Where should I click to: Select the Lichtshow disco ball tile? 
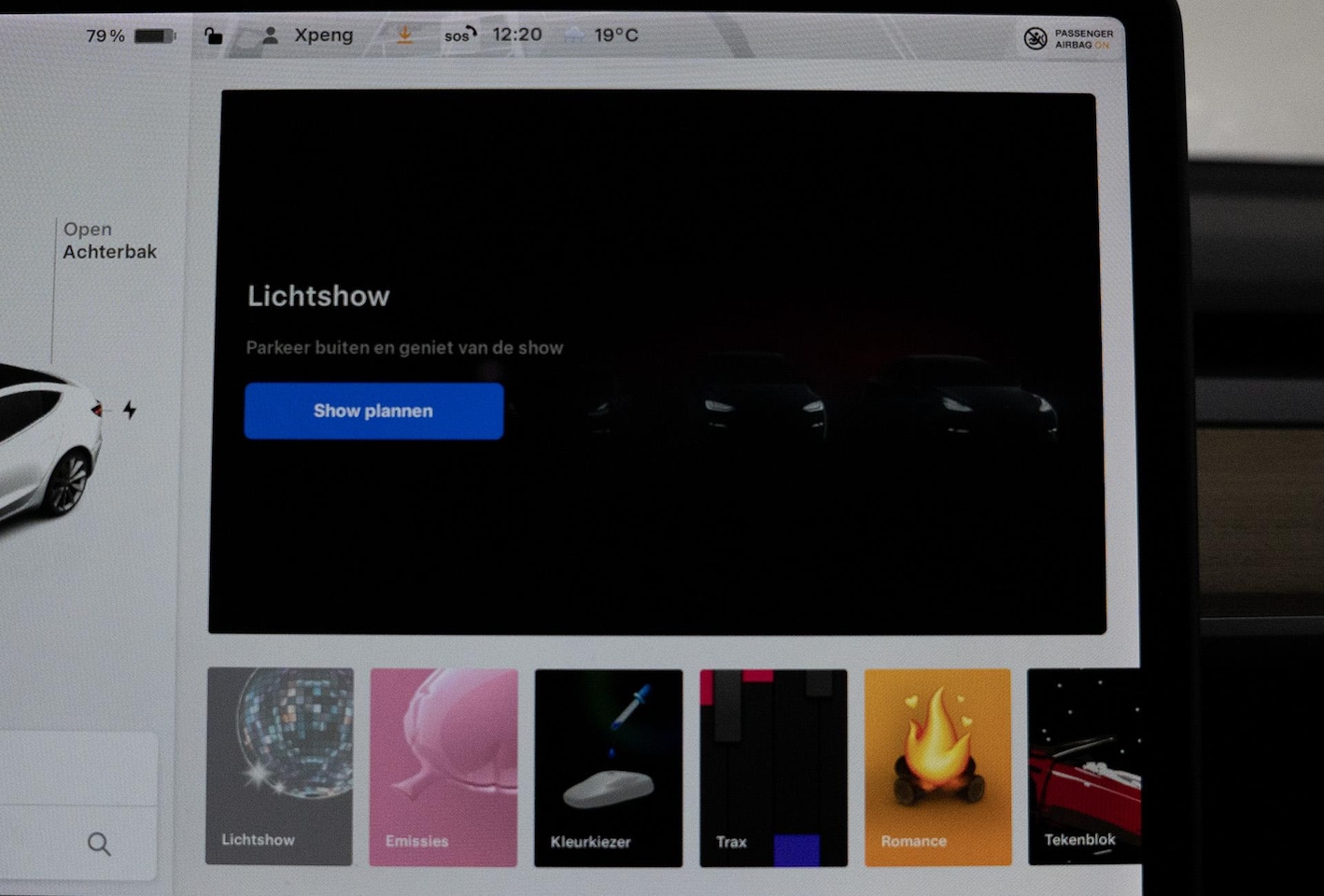pos(279,766)
